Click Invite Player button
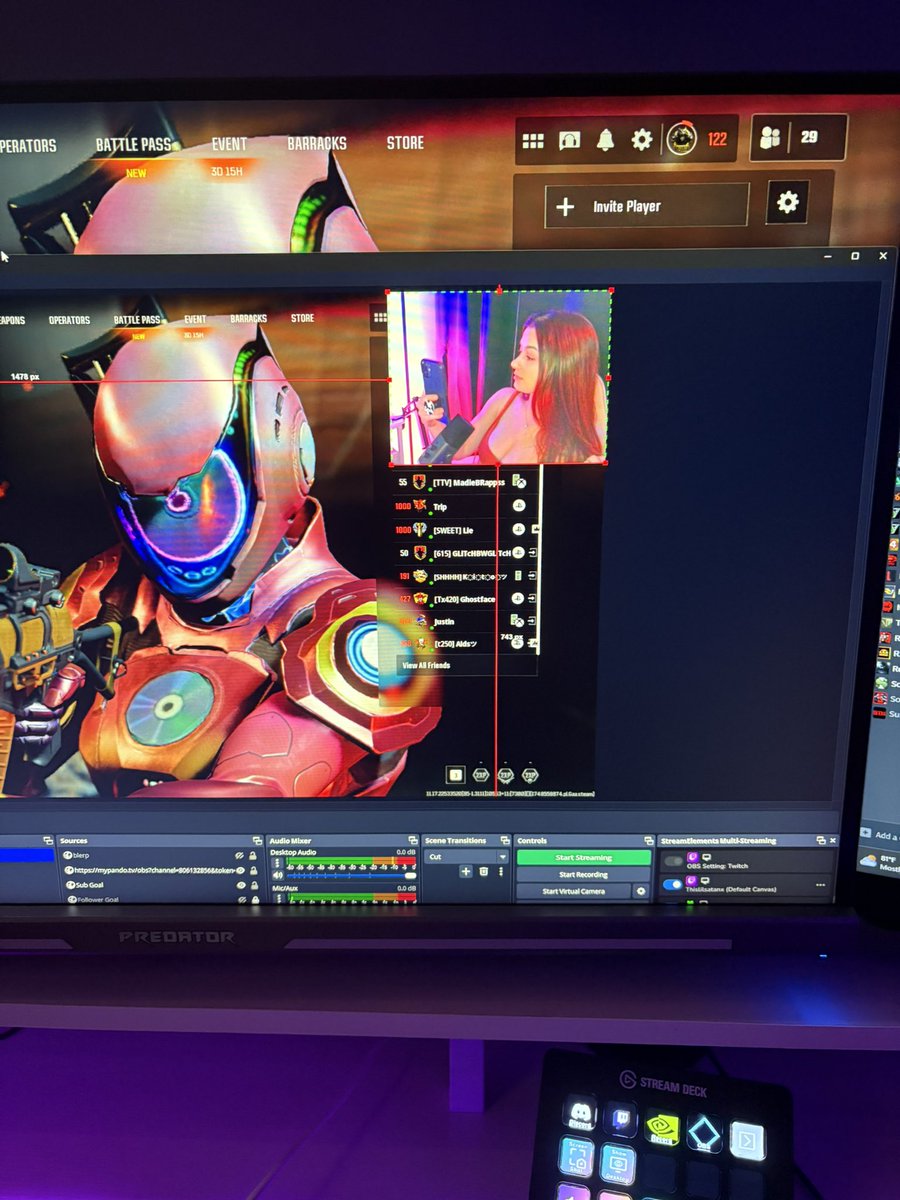Image resolution: width=900 pixels, height=1200 pixels. (647, 206)
